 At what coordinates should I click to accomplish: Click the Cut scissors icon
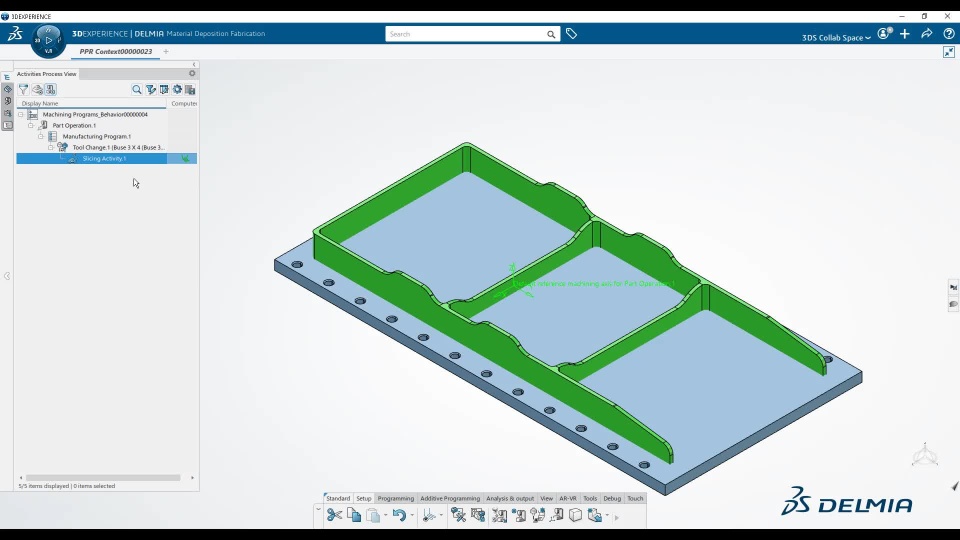click(334, 515)
